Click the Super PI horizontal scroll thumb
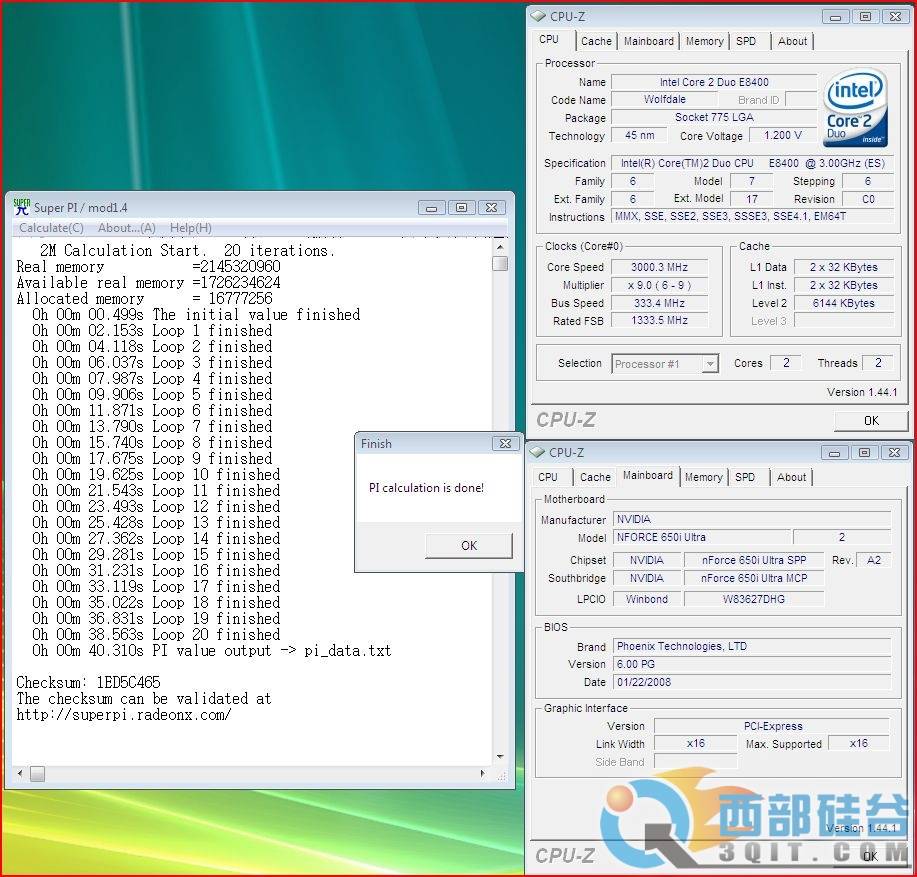Image resolution: width=917 pixels, height=877 pixels. (37, 774)
